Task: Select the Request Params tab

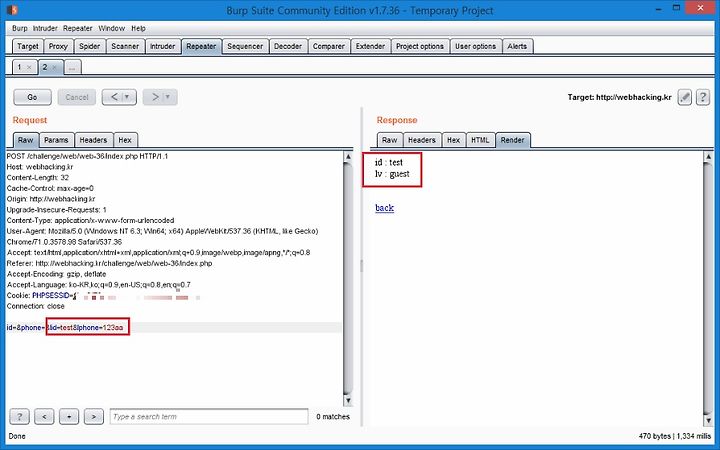Action: pyautogui.click(x=56, y=140)
